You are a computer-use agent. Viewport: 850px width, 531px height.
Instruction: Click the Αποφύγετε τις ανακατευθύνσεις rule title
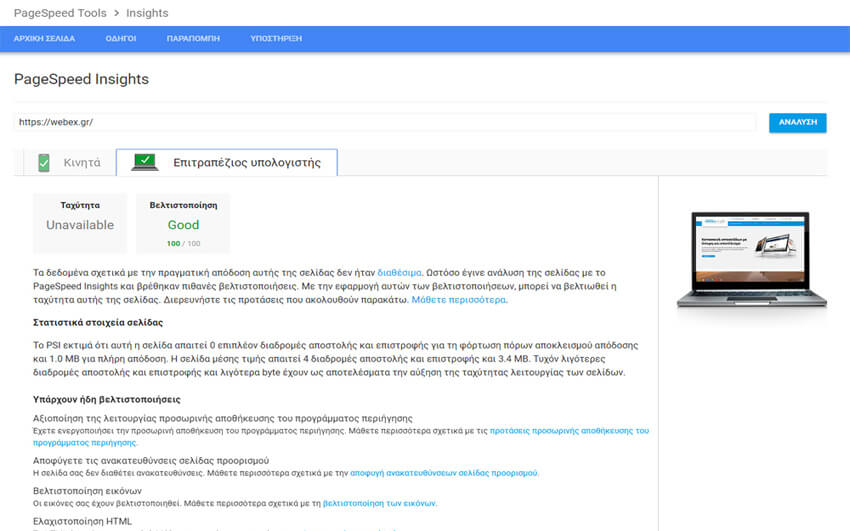click(x=151, y=461)
